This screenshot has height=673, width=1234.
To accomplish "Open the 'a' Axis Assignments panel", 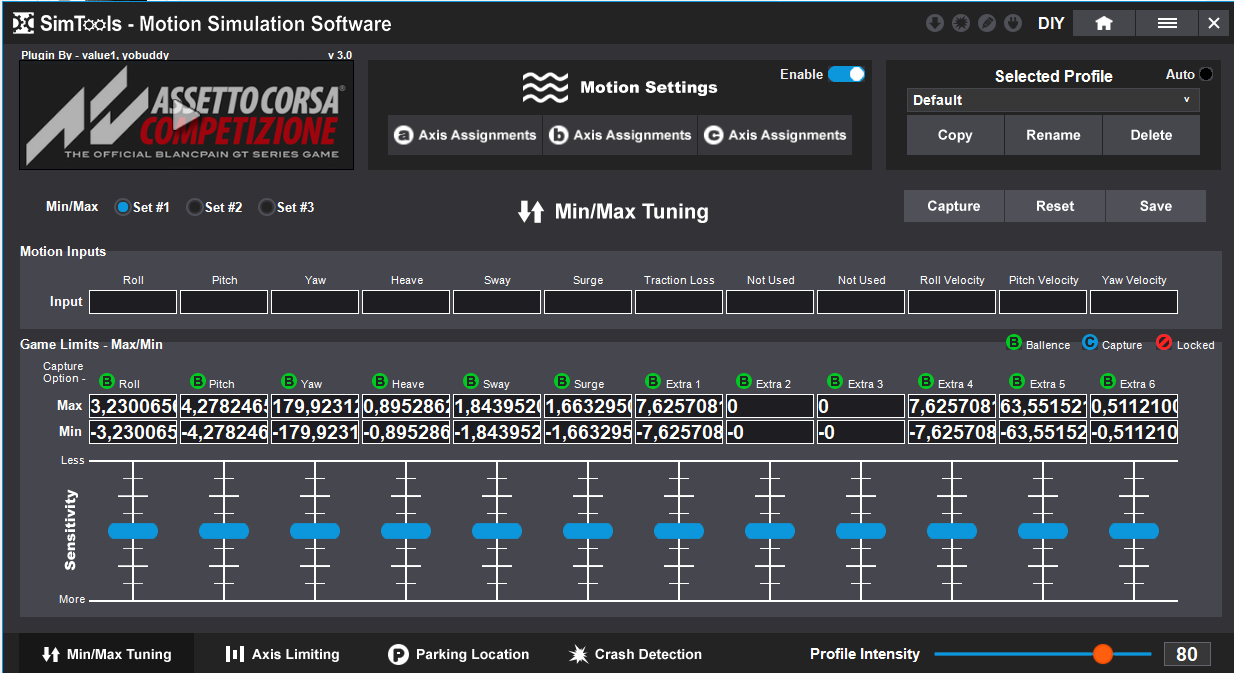I will pyautogui.click(x=465, y=135).
